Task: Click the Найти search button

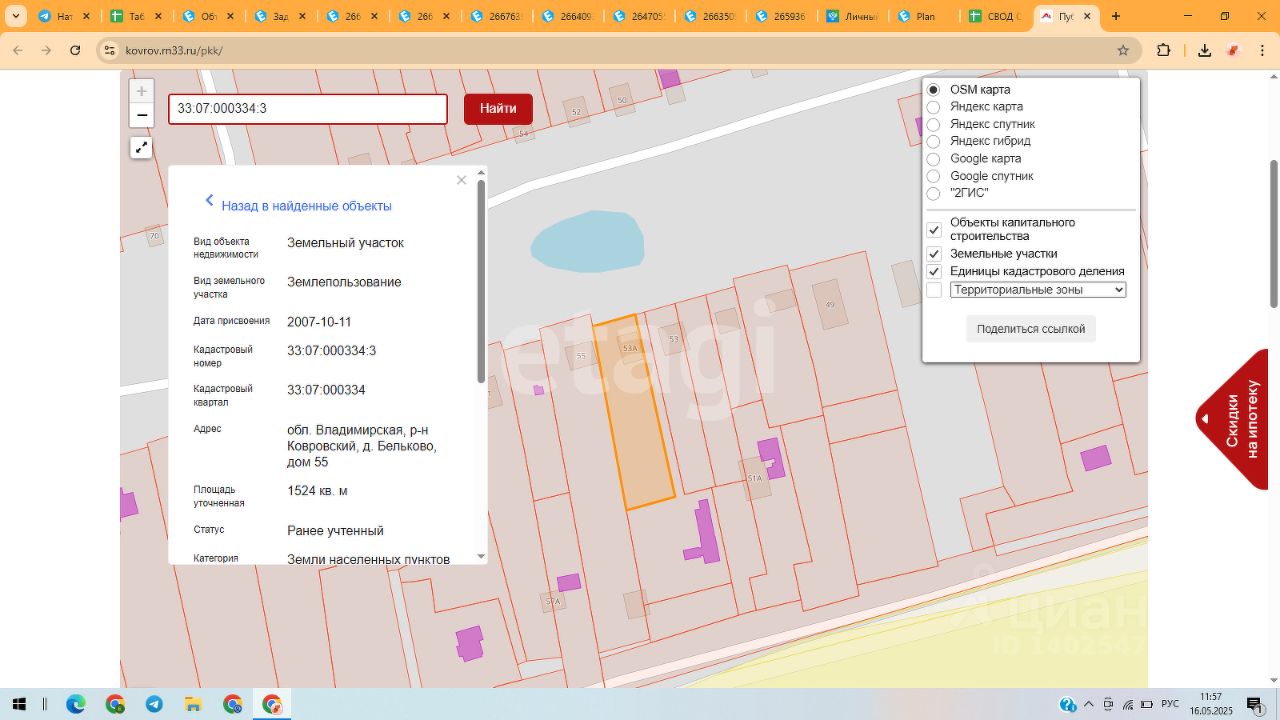Action: pos(498,109)
